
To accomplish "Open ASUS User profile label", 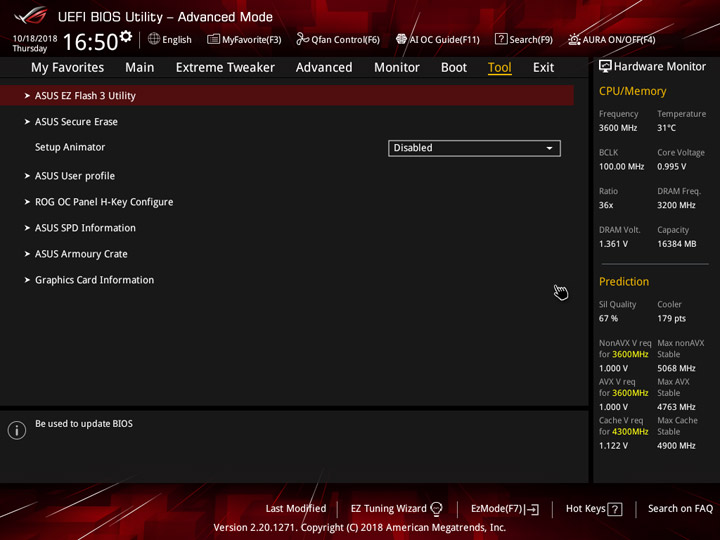I will [x=75, y=176].
